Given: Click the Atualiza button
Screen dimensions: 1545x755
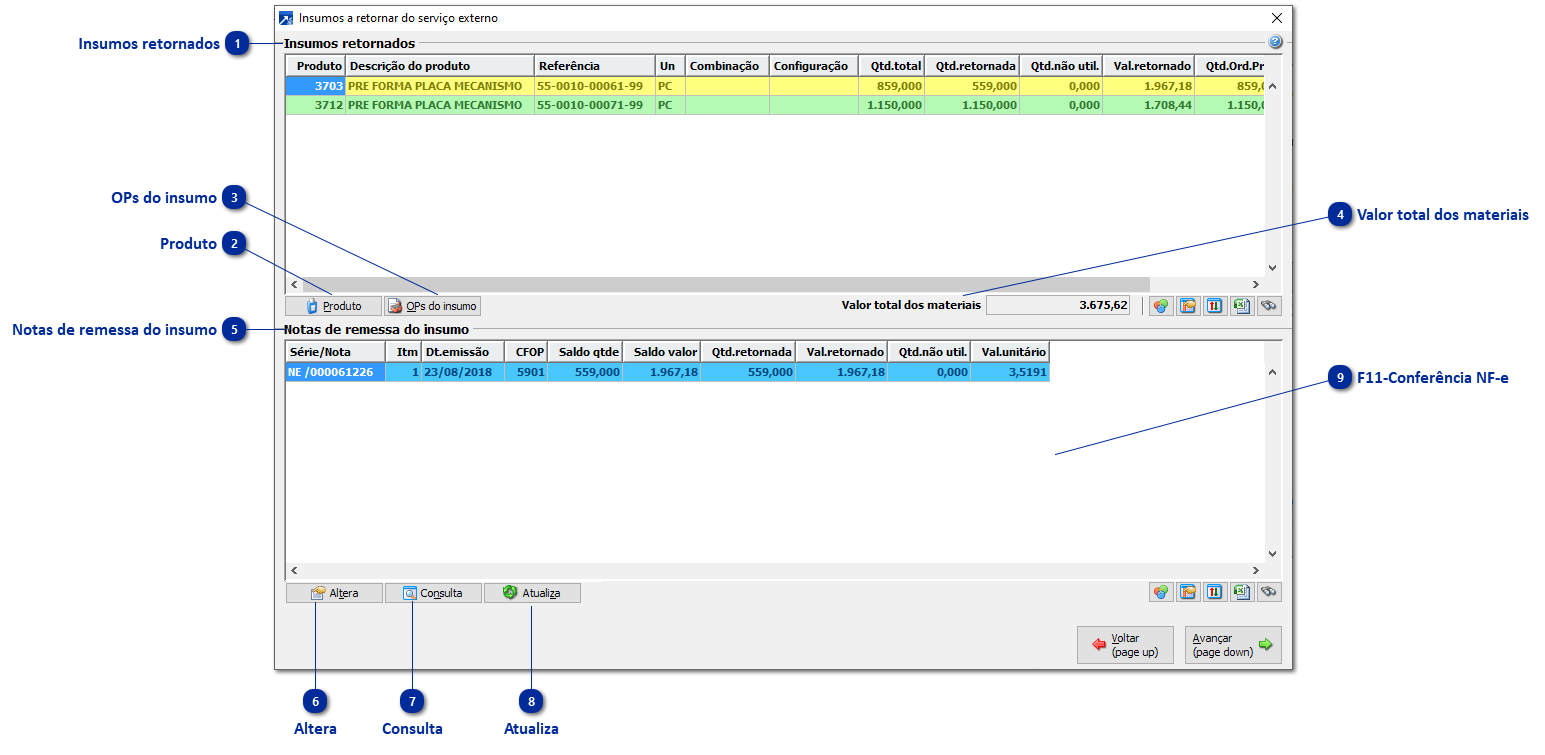Looking at the screenshot, I should point(532,593).
